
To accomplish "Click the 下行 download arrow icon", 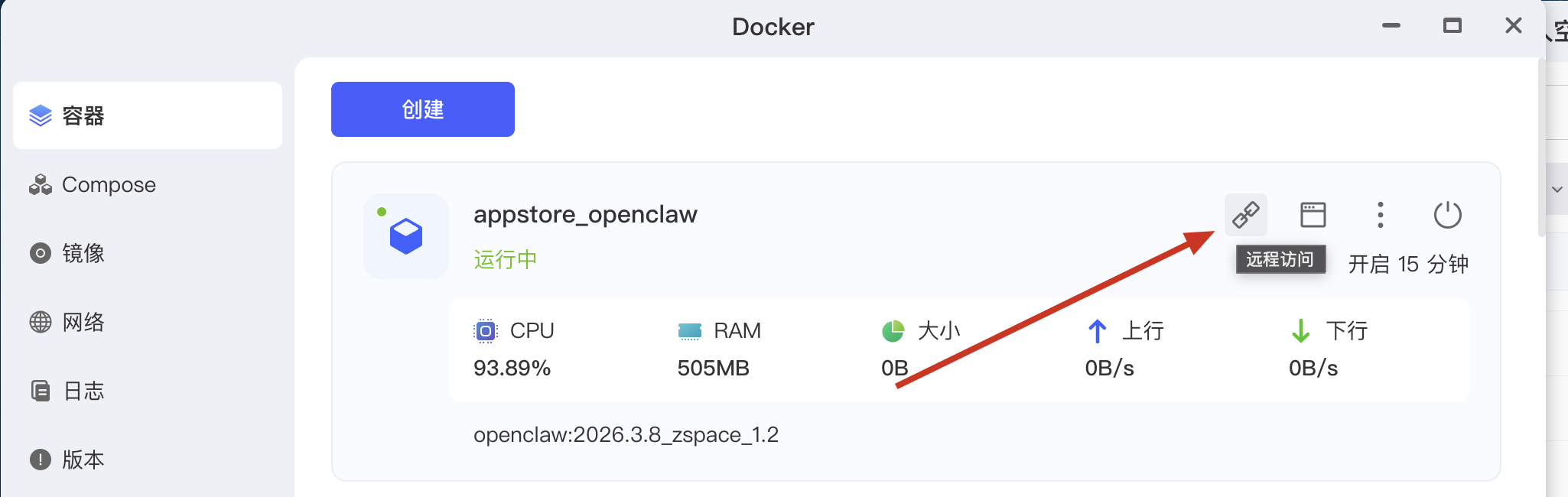I will [x=1300, y=331].
